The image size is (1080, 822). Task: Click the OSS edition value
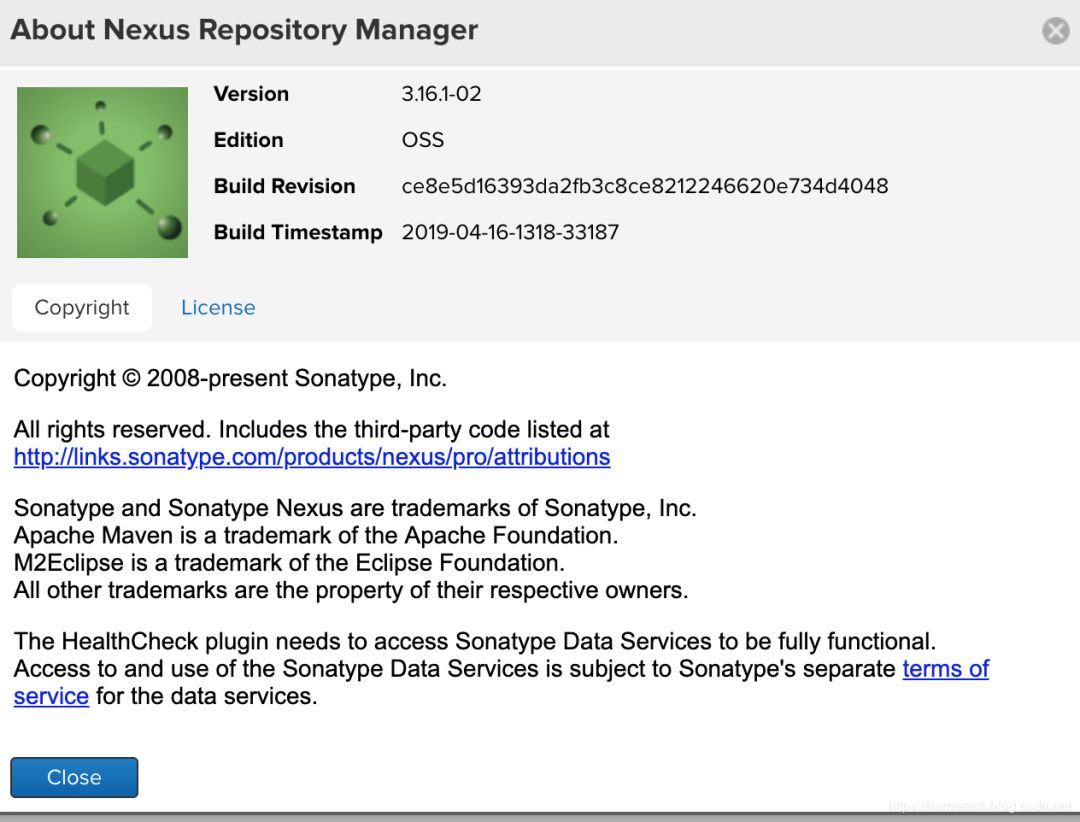(x=422, y=140)
